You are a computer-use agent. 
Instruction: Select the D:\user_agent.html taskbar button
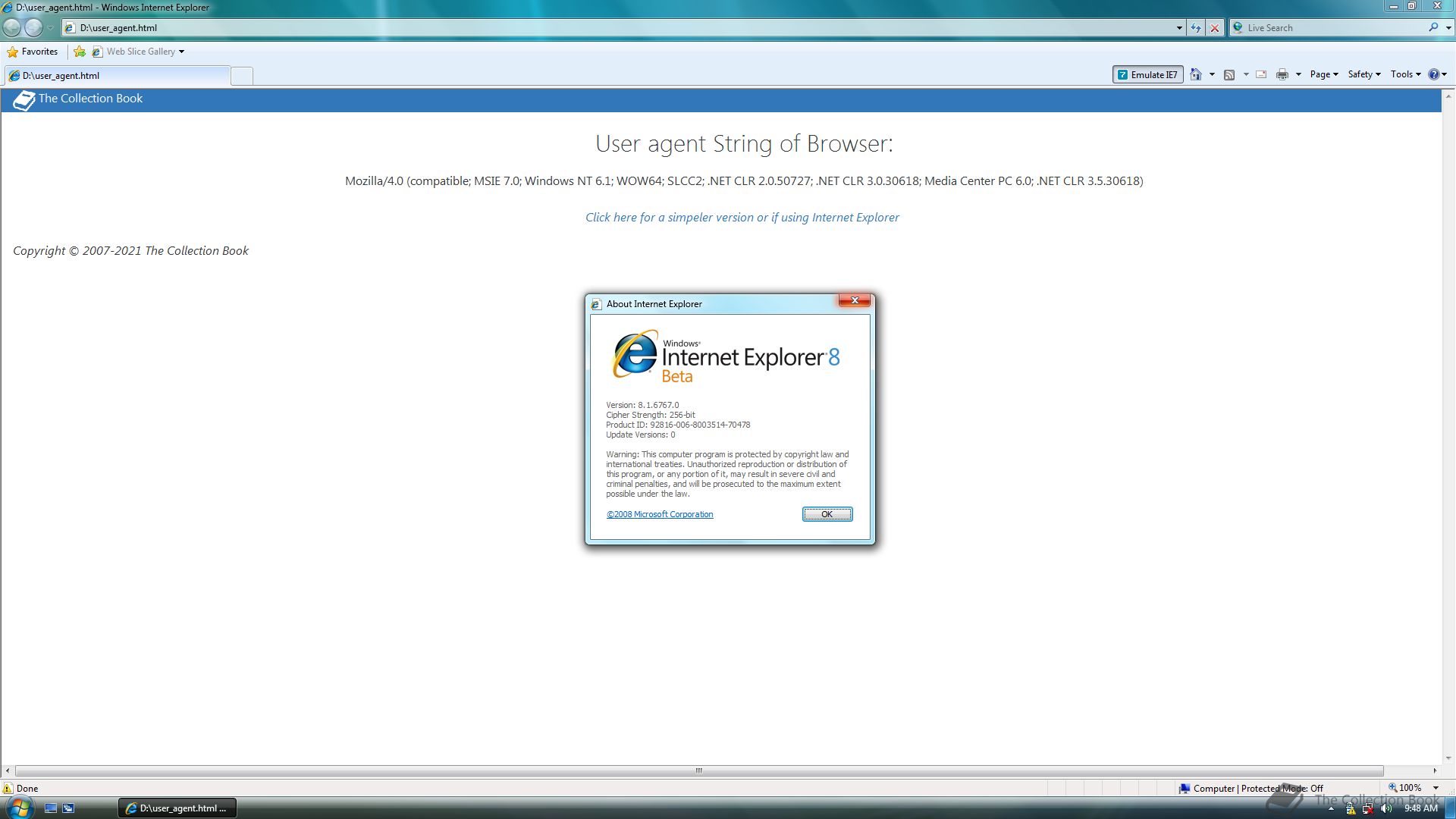coord(177,808)
